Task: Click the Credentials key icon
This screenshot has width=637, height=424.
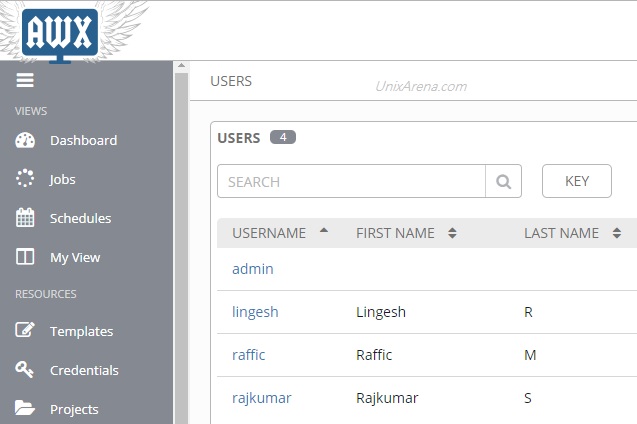Action: 26,370
